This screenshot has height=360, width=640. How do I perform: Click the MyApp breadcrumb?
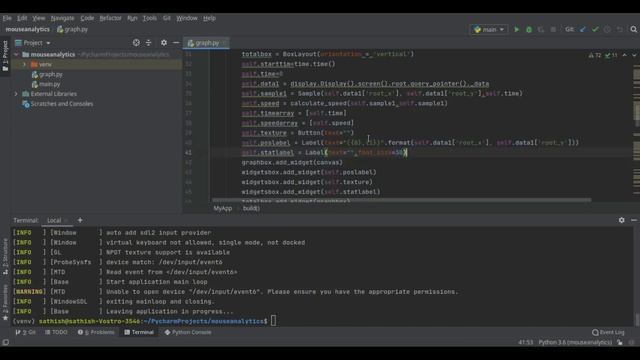pyautogui.click(x=222, y=208)
